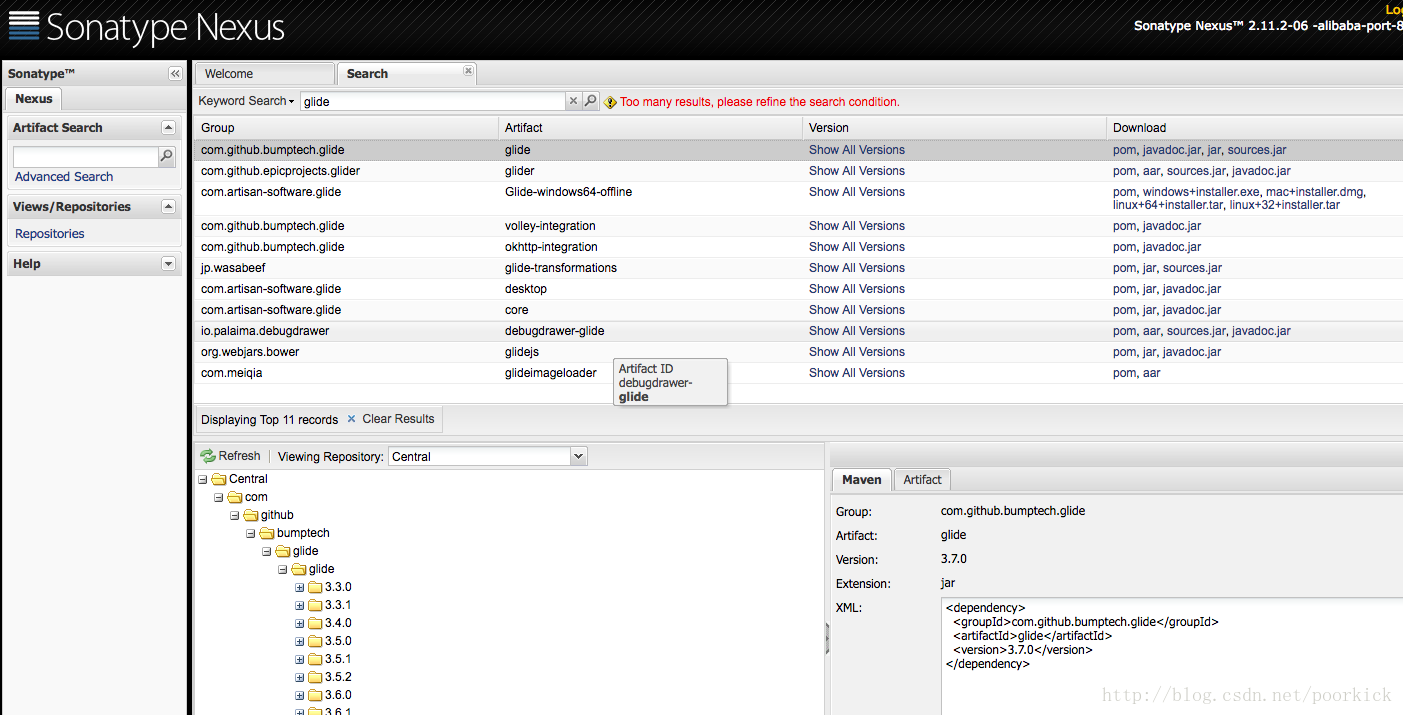Open Advanced Search link
This screenshot has height=715, width=1403.
click(64, 177)
